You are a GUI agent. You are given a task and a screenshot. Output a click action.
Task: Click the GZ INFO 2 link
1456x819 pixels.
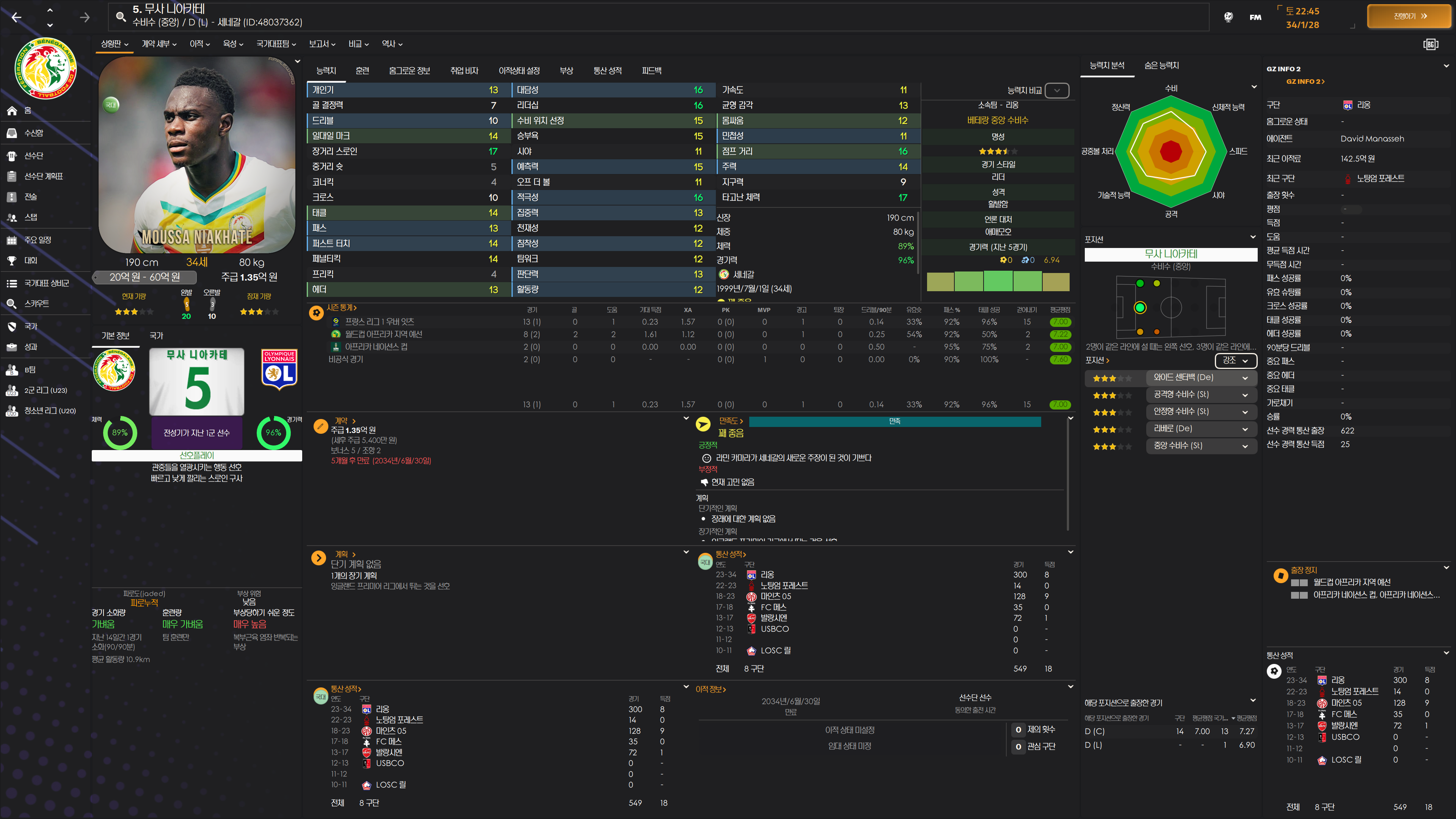[1304, 82]
